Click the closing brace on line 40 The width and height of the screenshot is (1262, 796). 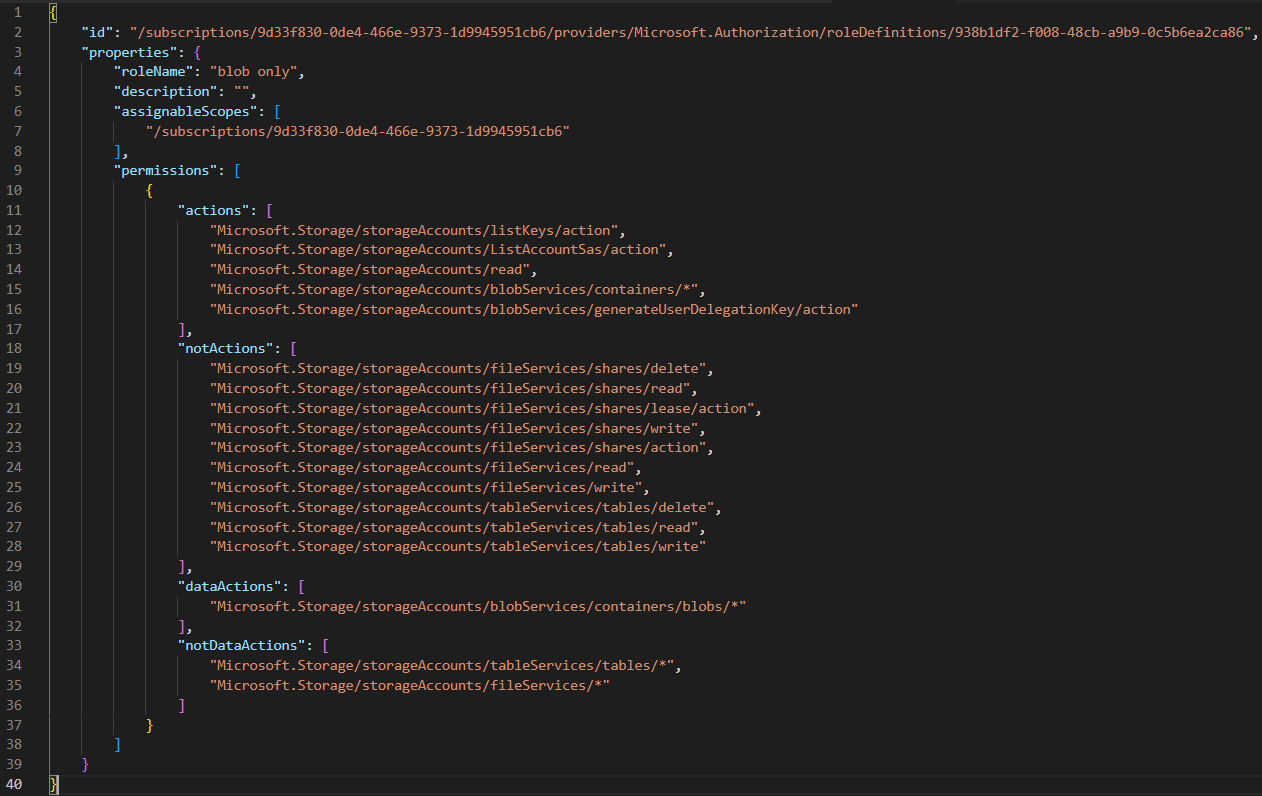54,784
